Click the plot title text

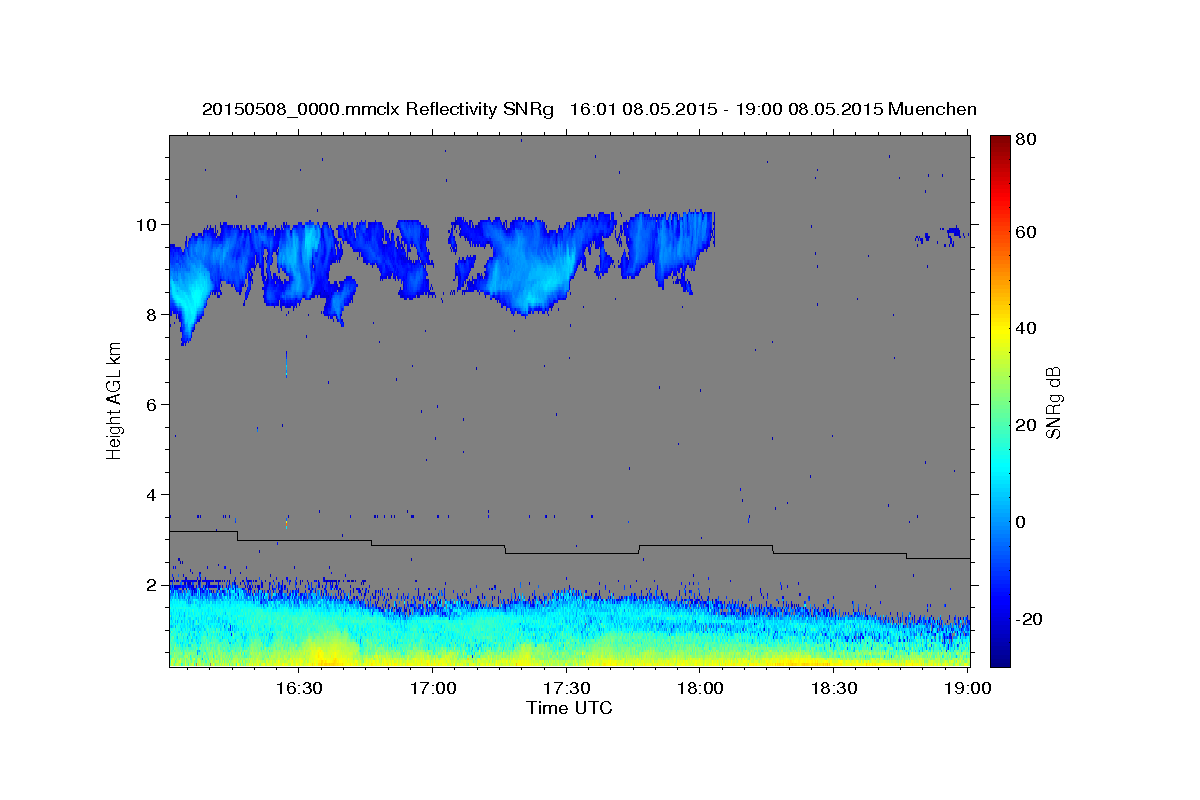tap(589, 109)
